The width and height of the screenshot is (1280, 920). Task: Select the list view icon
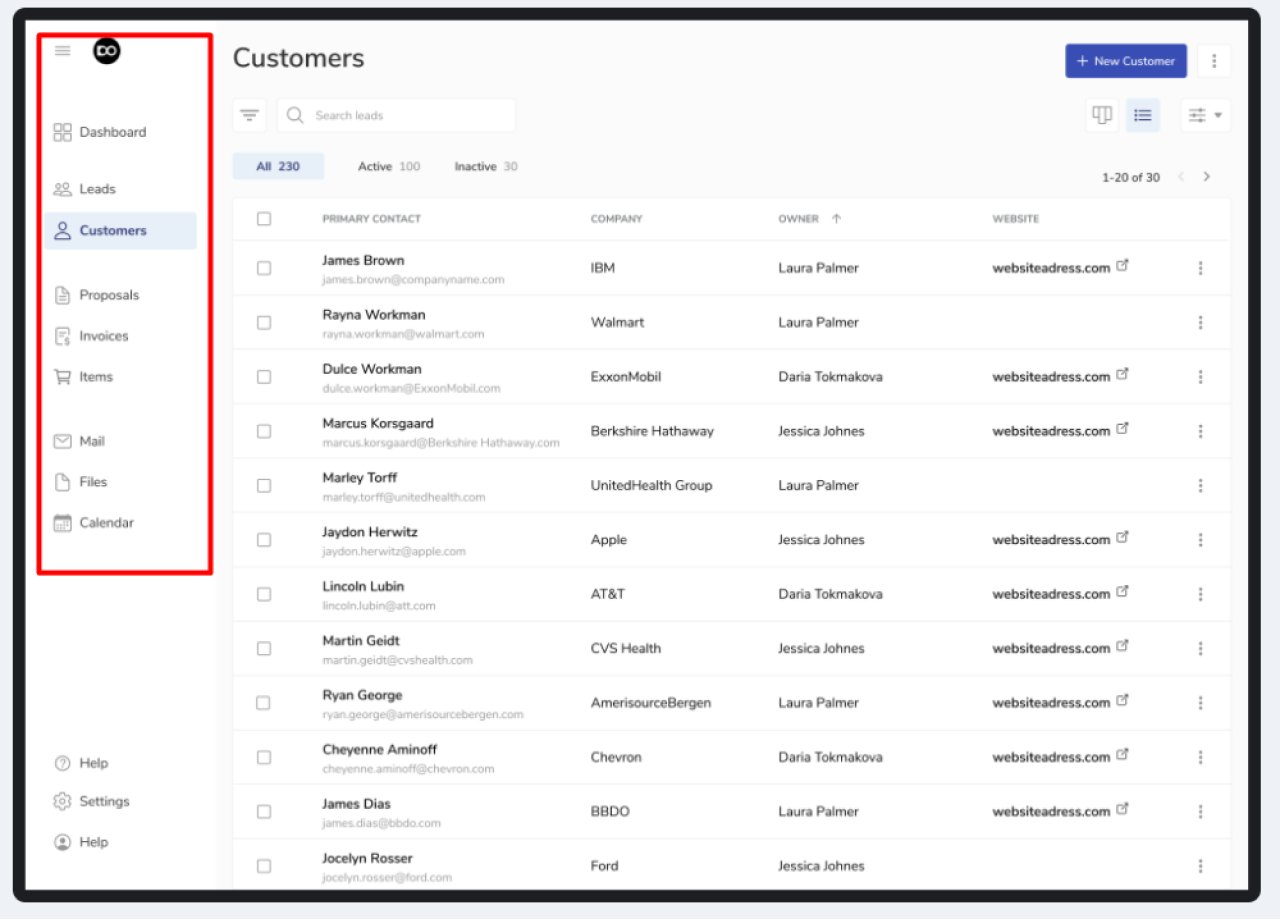(1142, 114)
